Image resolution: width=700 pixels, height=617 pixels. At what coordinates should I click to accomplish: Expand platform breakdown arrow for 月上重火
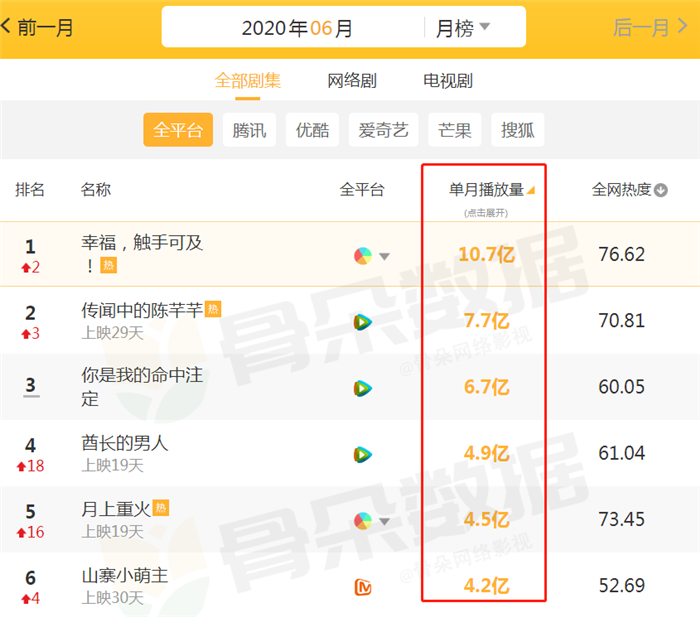[384, 521]
